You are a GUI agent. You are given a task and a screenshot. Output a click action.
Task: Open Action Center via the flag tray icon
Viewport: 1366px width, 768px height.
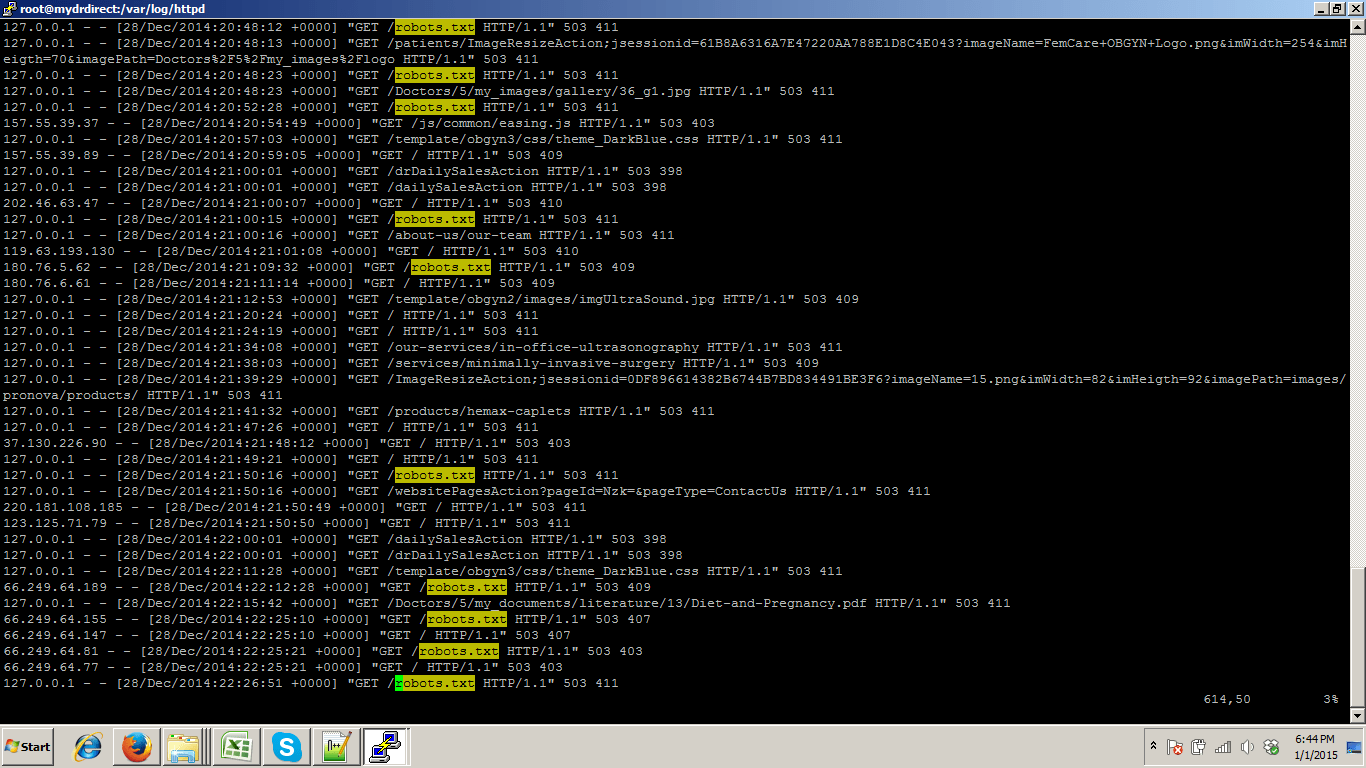[x=1175, y=746]
